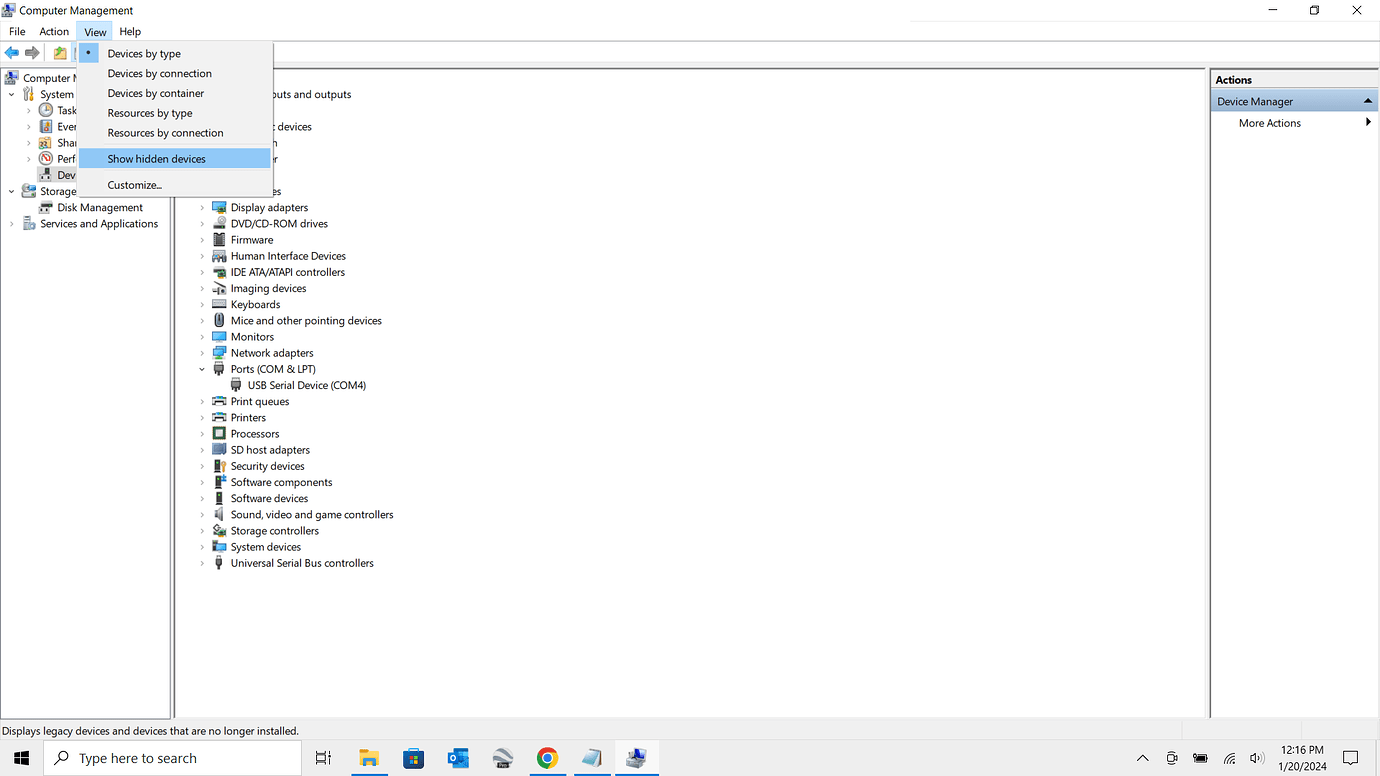Choose Devices by type view option
The width and height of the screenshot is (1380, 776).
(x=144, y=54)
